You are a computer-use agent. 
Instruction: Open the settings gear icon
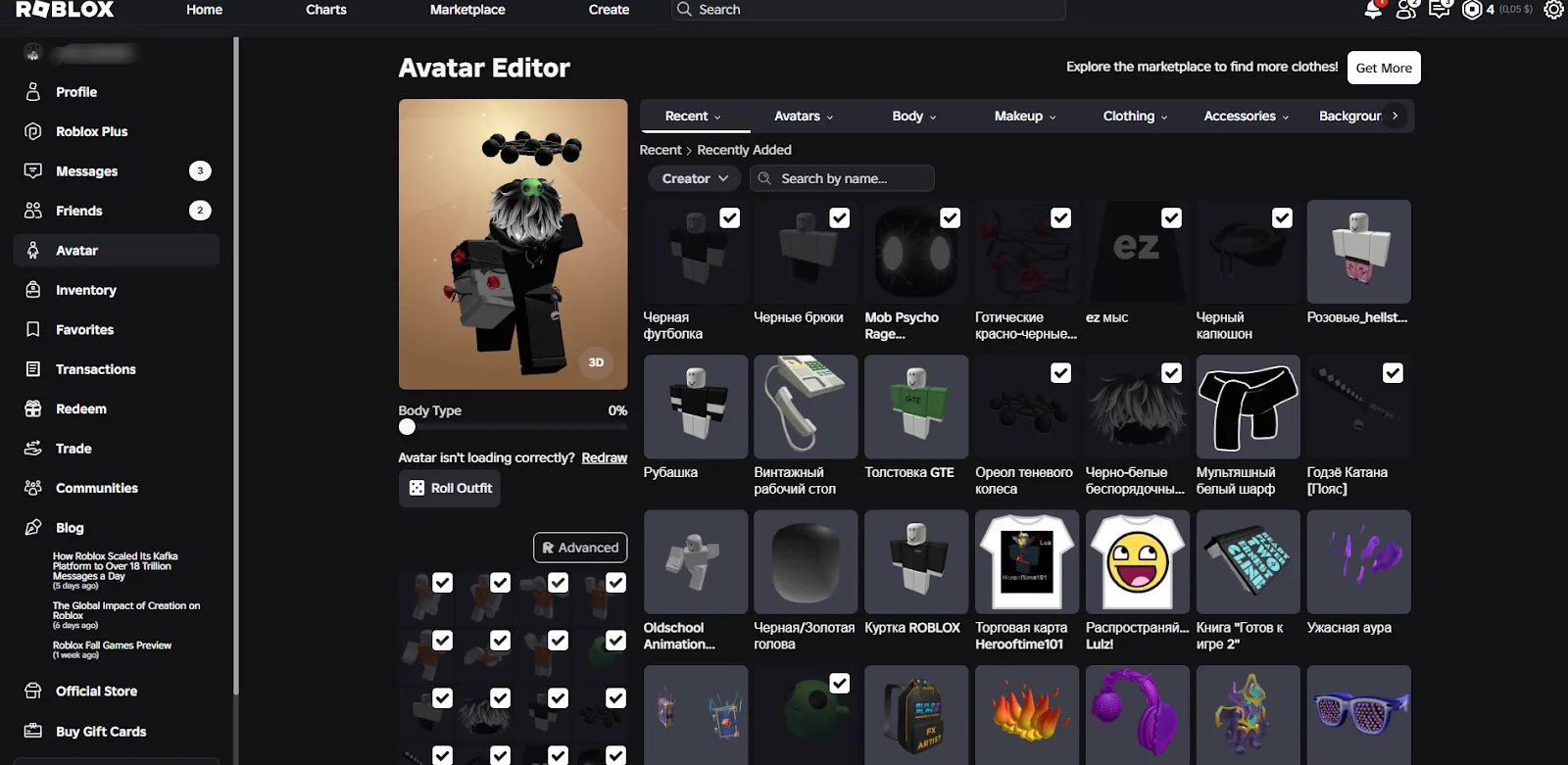(x=1553, y=10)
